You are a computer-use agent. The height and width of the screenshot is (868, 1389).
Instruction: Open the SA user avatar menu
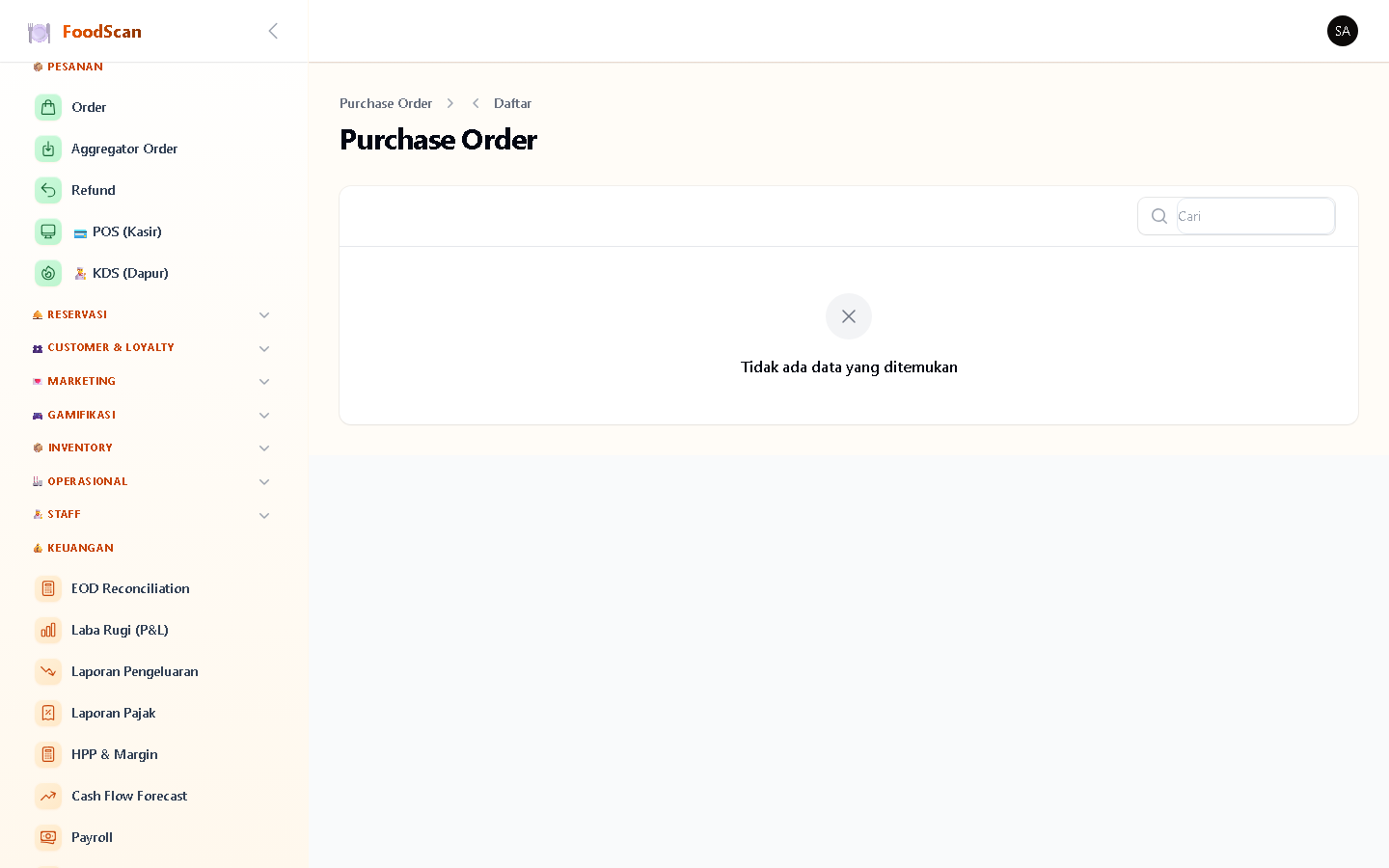pyautogui.click(x=1342, y=31)
